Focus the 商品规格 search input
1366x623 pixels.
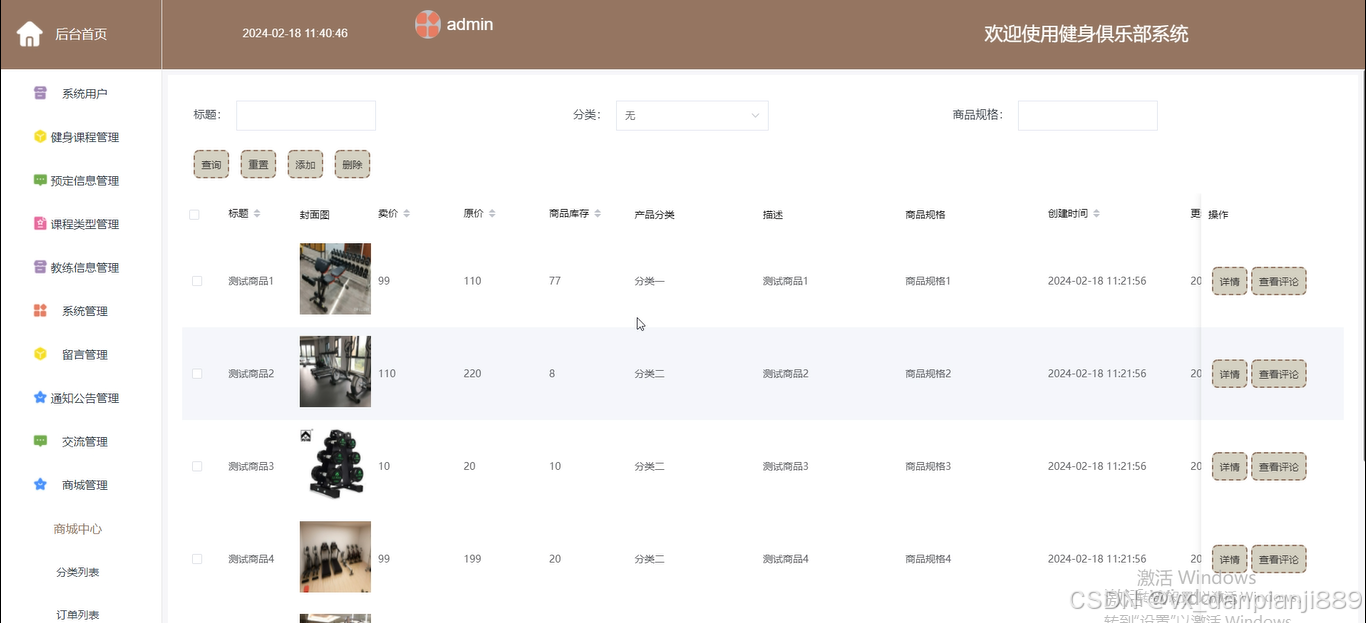click(1088, 115)
